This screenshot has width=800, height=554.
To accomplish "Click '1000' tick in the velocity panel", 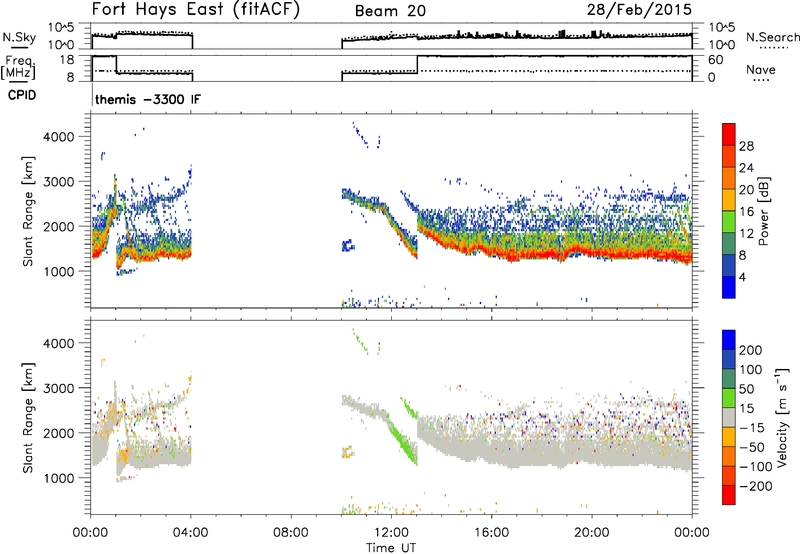I will pyautogui.click(x=59, y=478).
